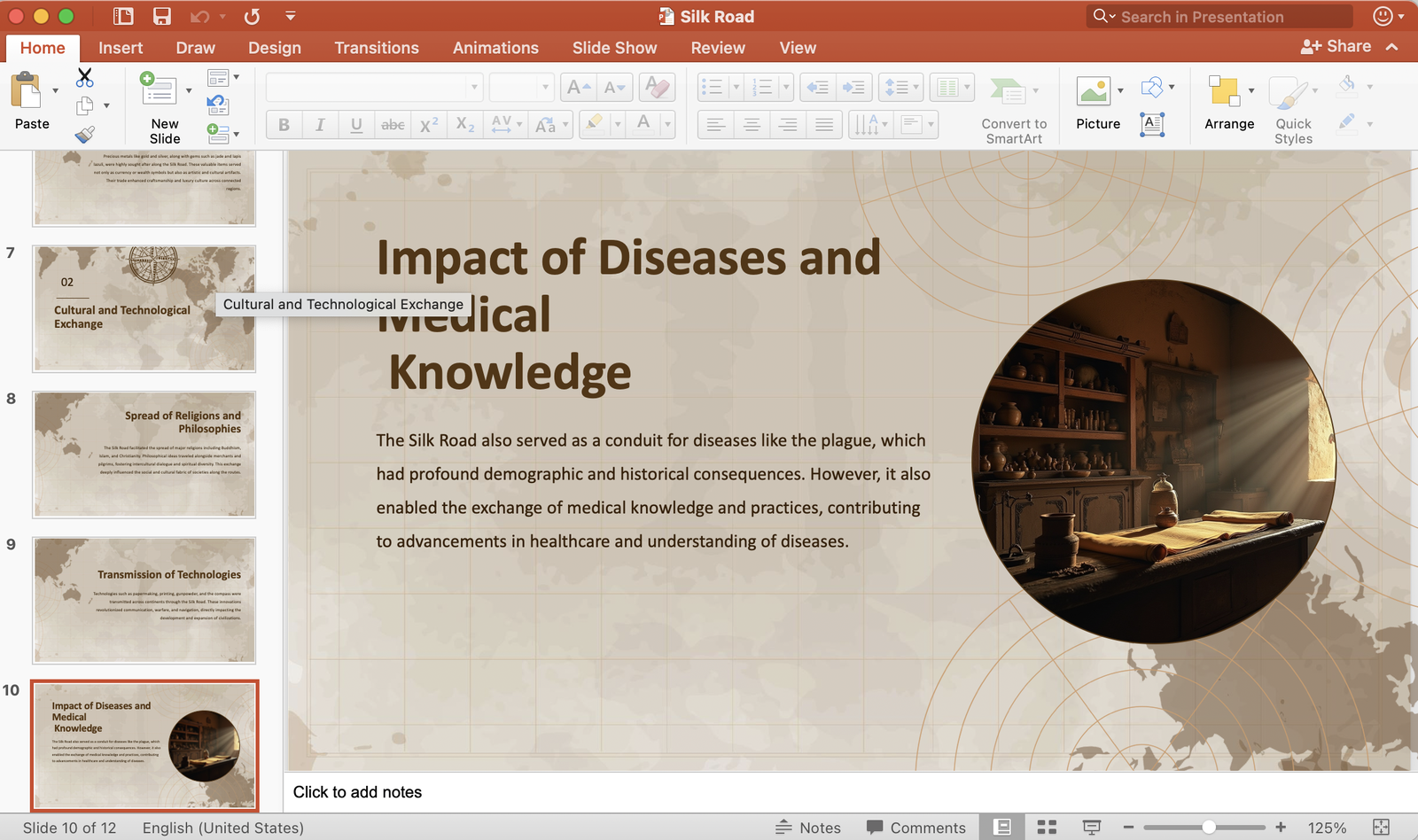1418x840 pixels.
Task: Toggle Underline formatting
Action: point(356,125)
